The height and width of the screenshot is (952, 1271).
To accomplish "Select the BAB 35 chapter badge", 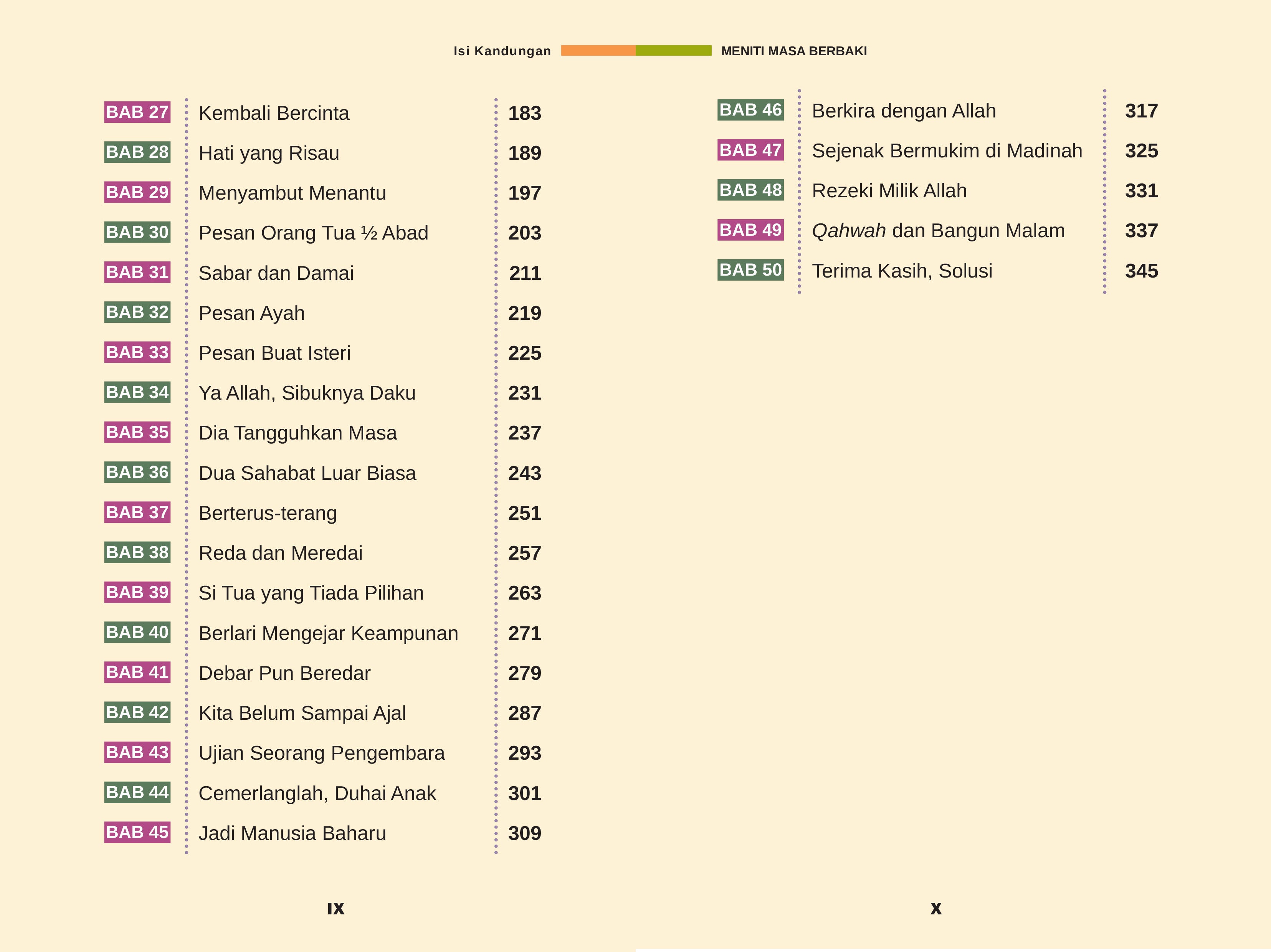I will (137, 432).
